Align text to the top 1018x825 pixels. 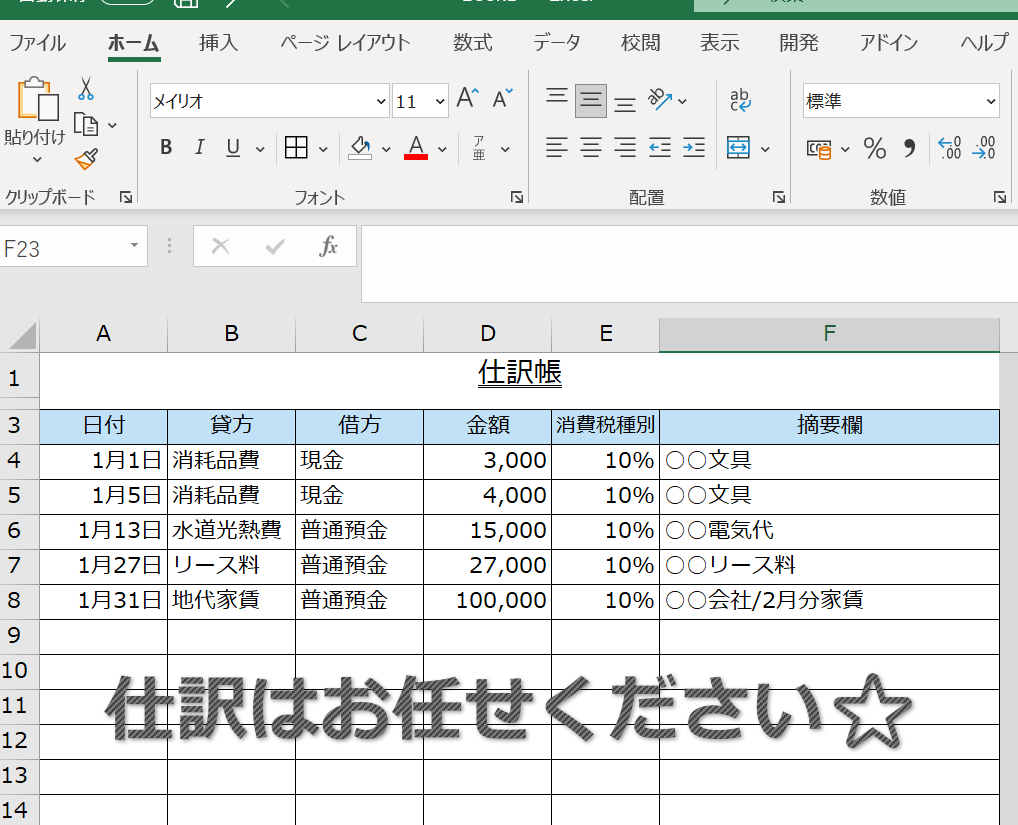[x=557, y=96]
